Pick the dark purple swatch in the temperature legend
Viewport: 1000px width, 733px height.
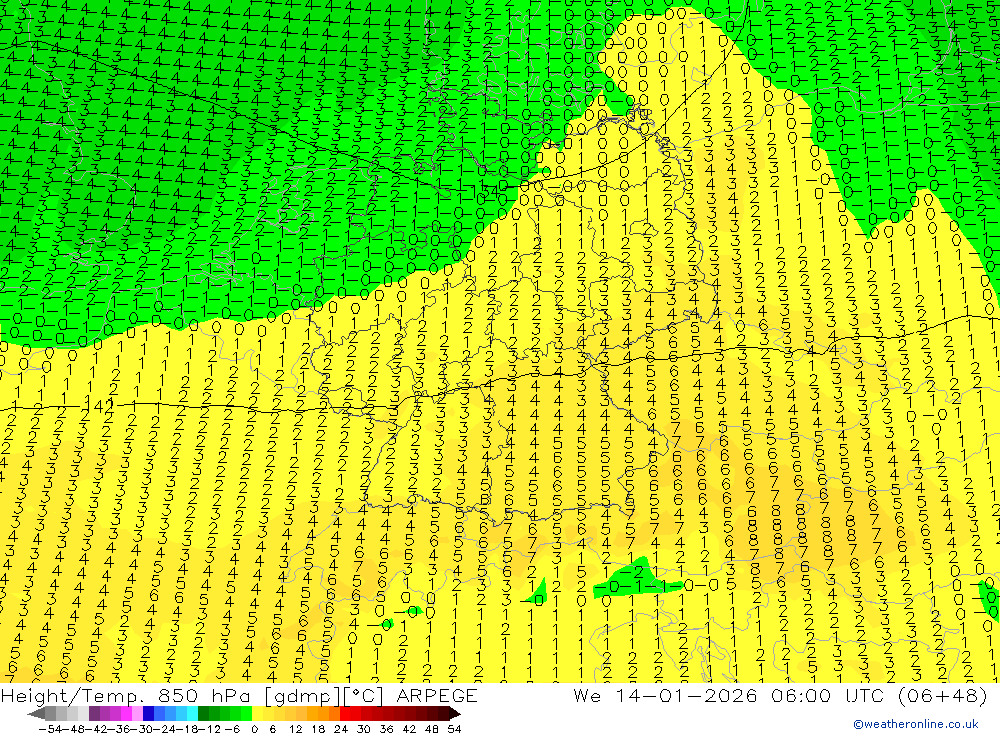pyautogui.click(x=94, y=714)
